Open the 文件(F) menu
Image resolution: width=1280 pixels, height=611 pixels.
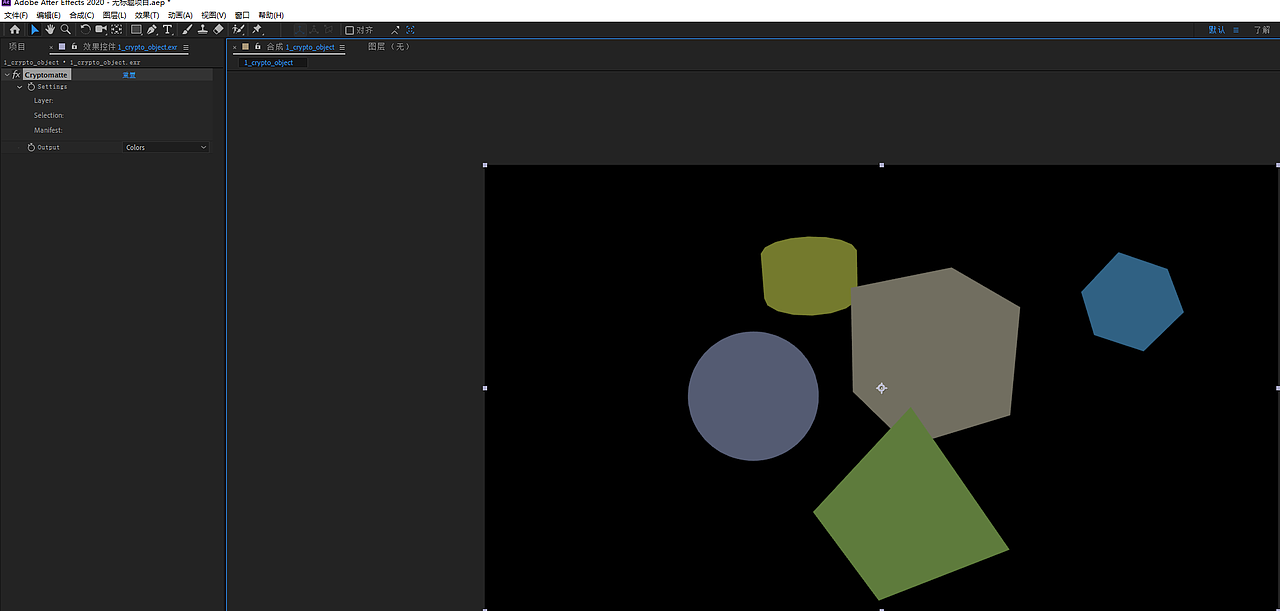coord(15,16)
